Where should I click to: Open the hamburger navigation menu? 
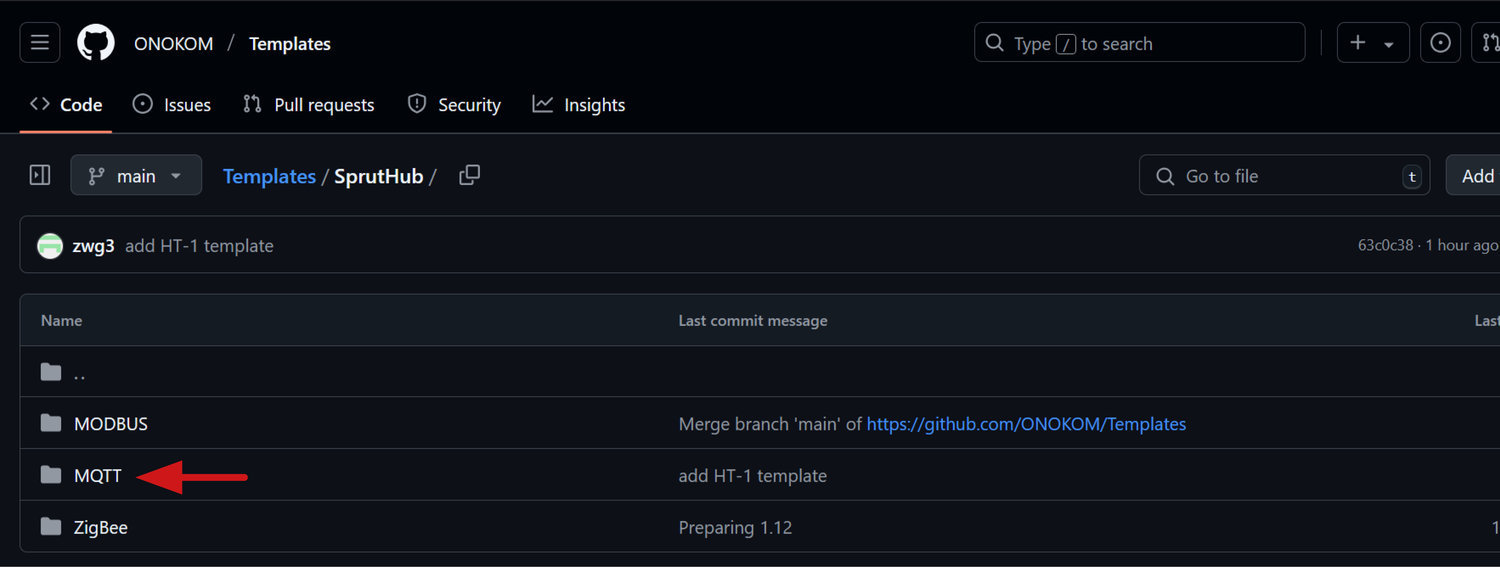pyautogui.click(x=40, y=43)
